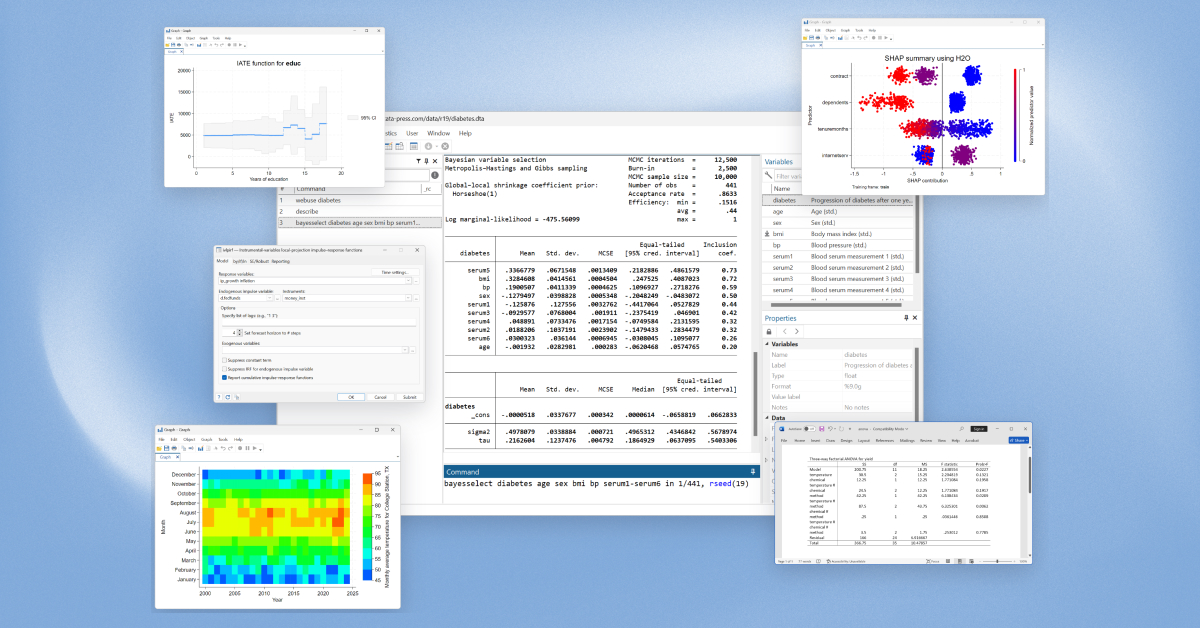
Task: Toggle Suppress IRF for endogenous impulse variable
Action: pos(223,369)
